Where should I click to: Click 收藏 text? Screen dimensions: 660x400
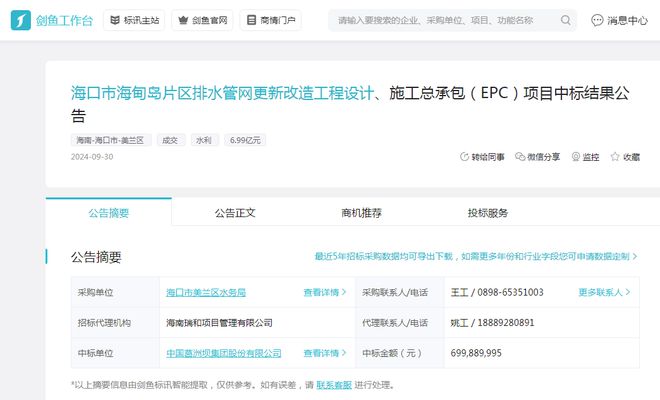(631, 157)
